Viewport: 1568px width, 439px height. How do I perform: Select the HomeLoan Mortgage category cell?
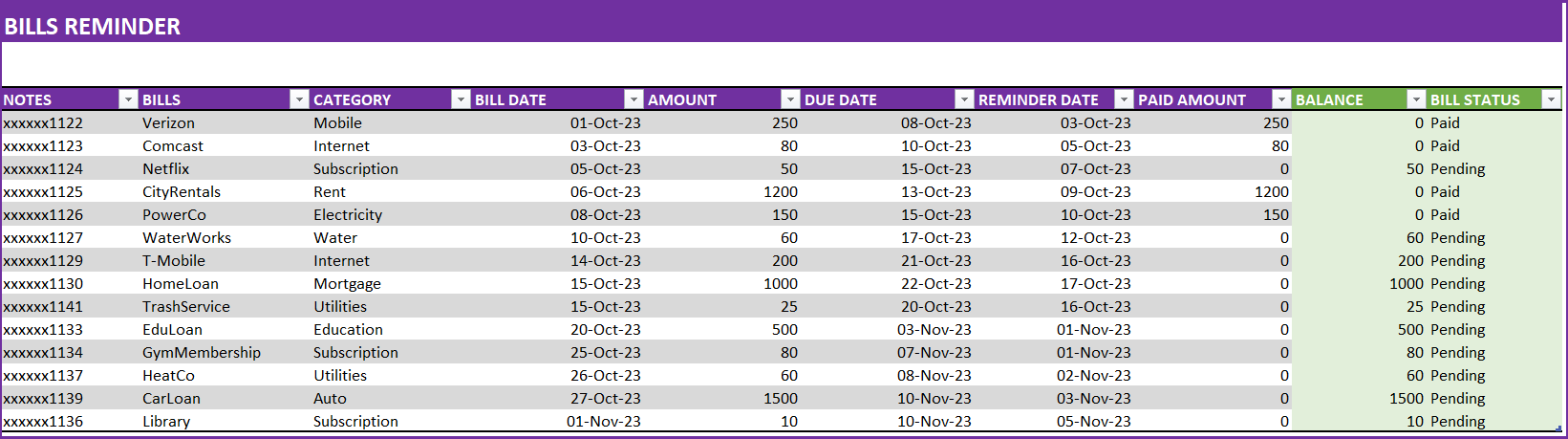point(391,284)
